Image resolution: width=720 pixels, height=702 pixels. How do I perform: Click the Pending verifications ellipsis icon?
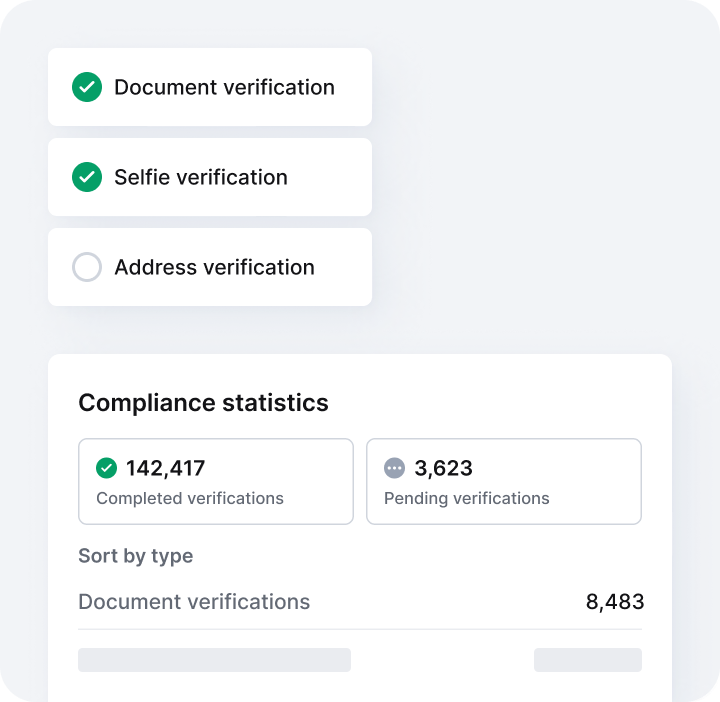point(394,468)
